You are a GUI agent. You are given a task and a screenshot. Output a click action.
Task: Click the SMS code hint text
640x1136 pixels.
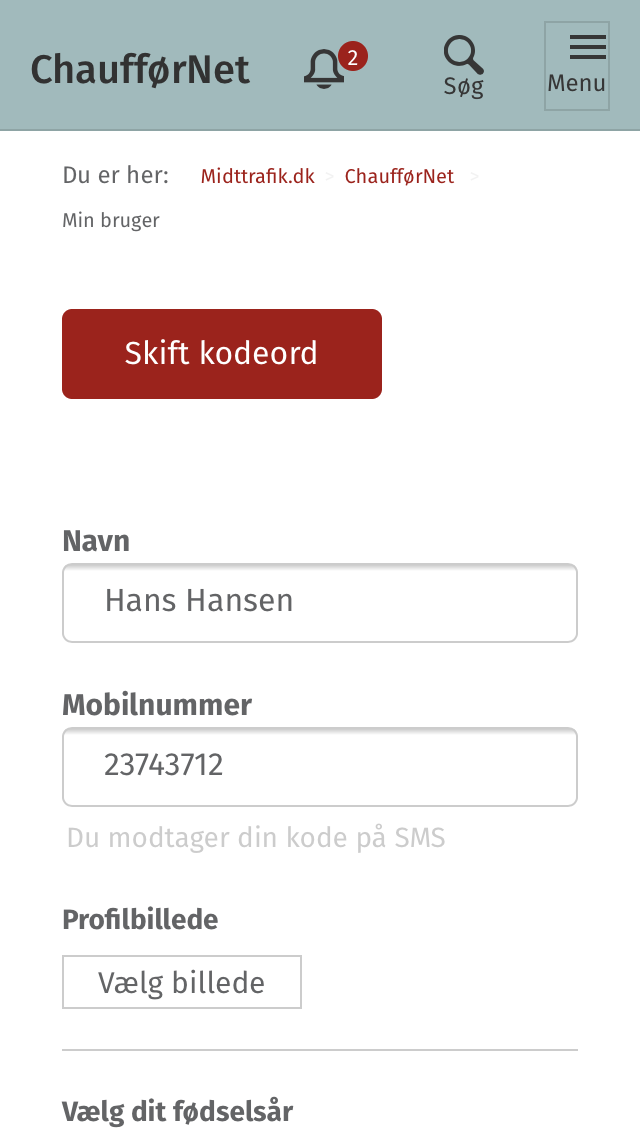256,838
